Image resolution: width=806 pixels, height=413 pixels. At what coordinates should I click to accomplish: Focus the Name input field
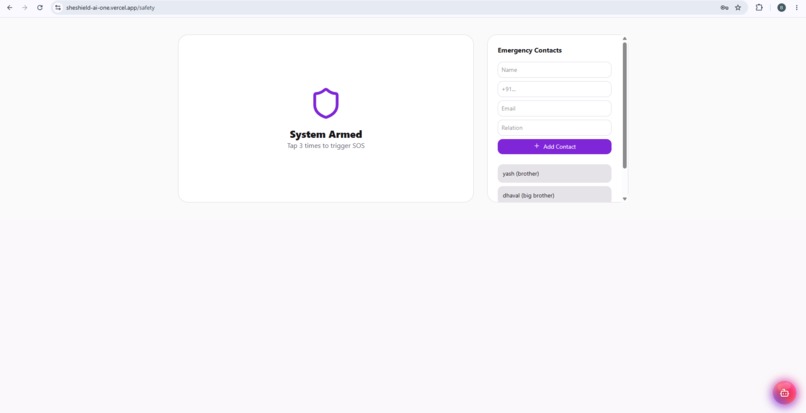[554, 70]
